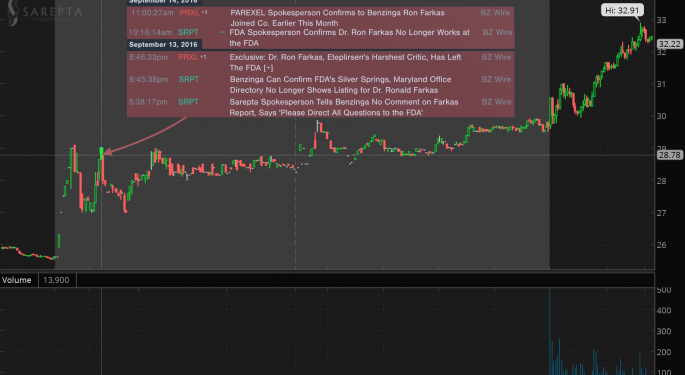This screenshot has width=685, height=375.
Task: Expand the [+] after 'Has Left The FDA'
Action: pos(269,68)
